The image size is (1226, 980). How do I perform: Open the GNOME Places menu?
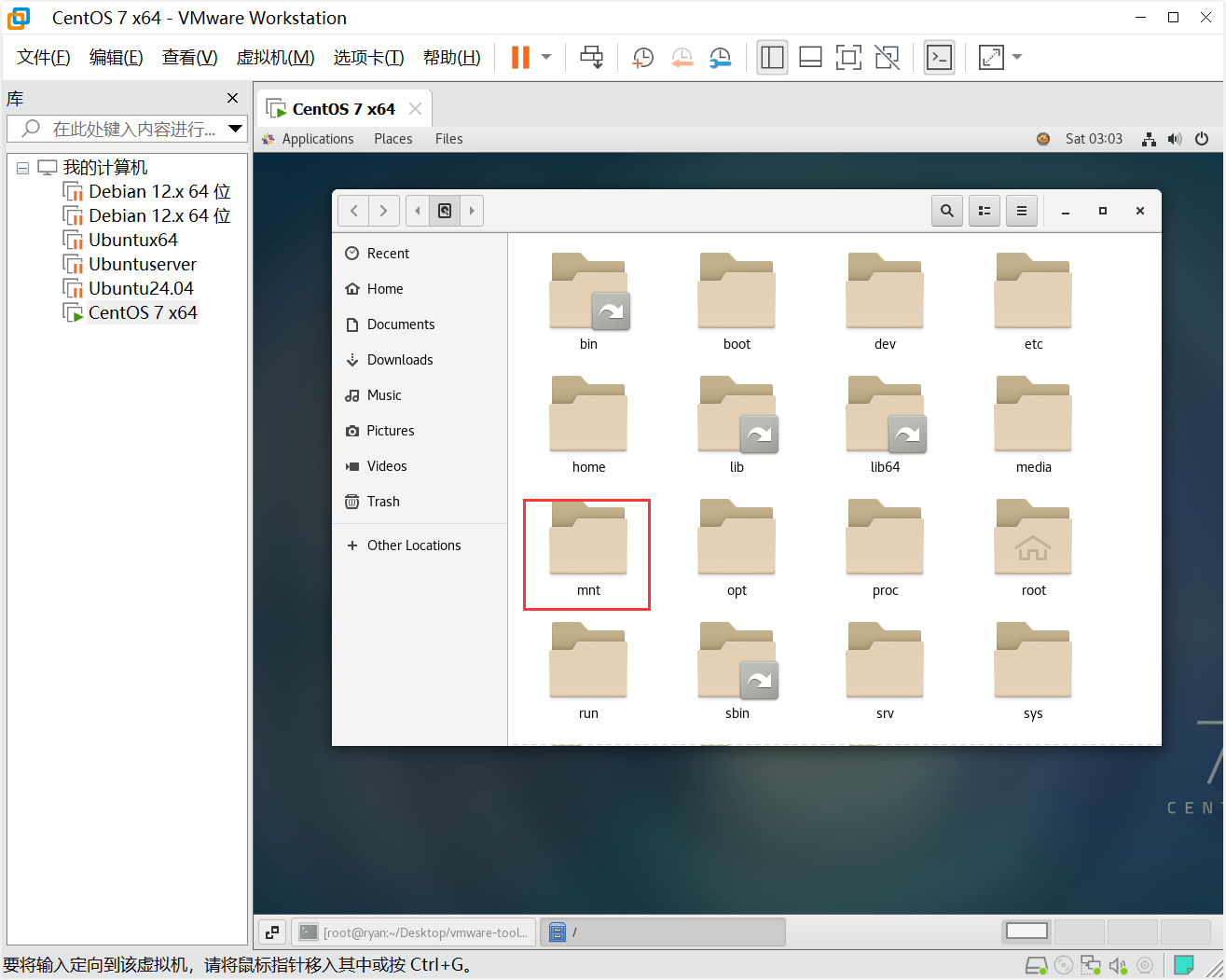coord(393,139)
